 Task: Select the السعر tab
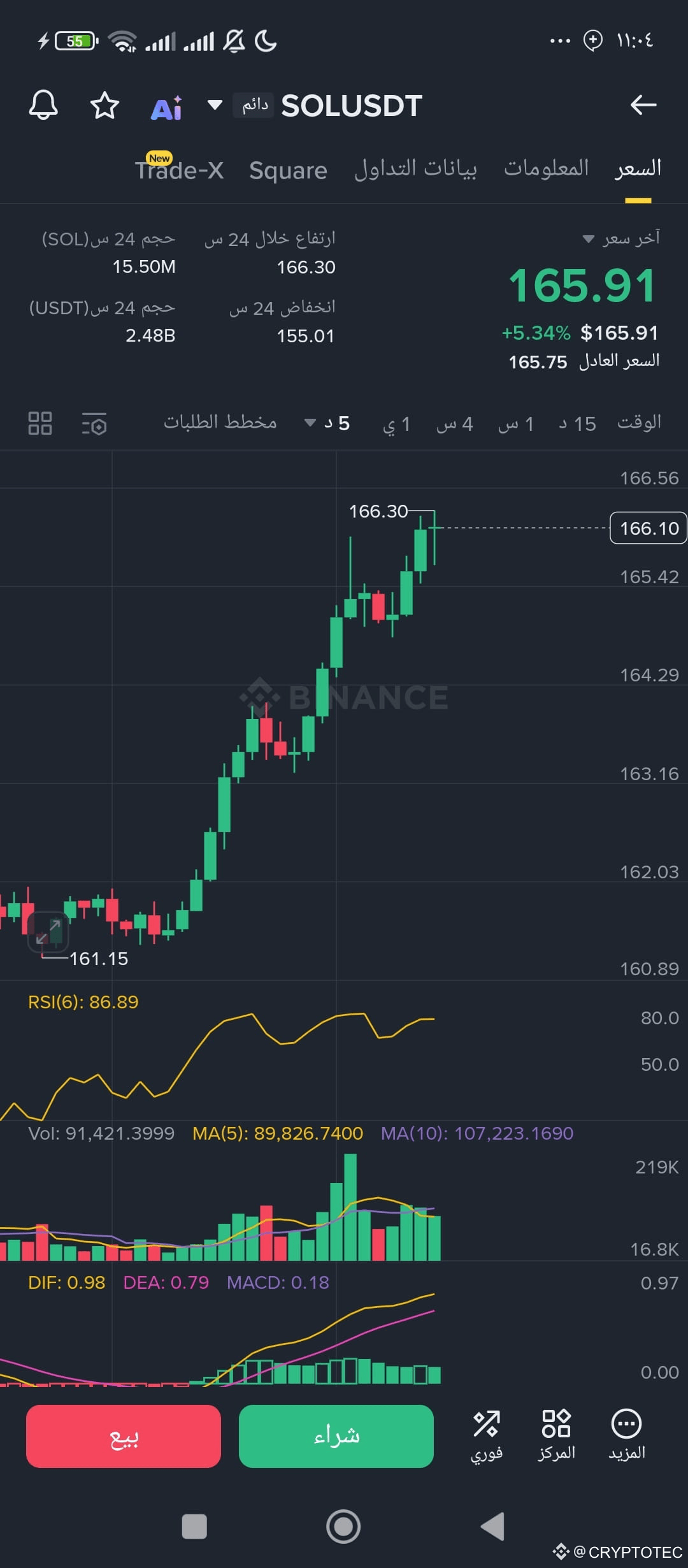click(x=638, y=168)
